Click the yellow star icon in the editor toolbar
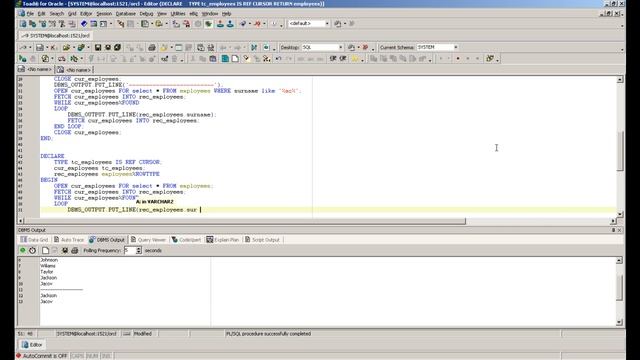 coord(354,59)
